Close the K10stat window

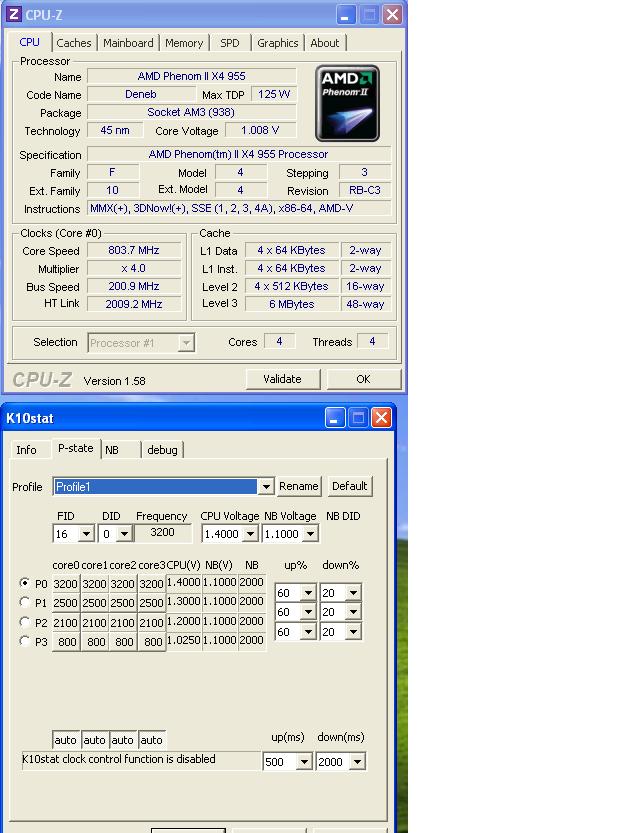point(381,418)
